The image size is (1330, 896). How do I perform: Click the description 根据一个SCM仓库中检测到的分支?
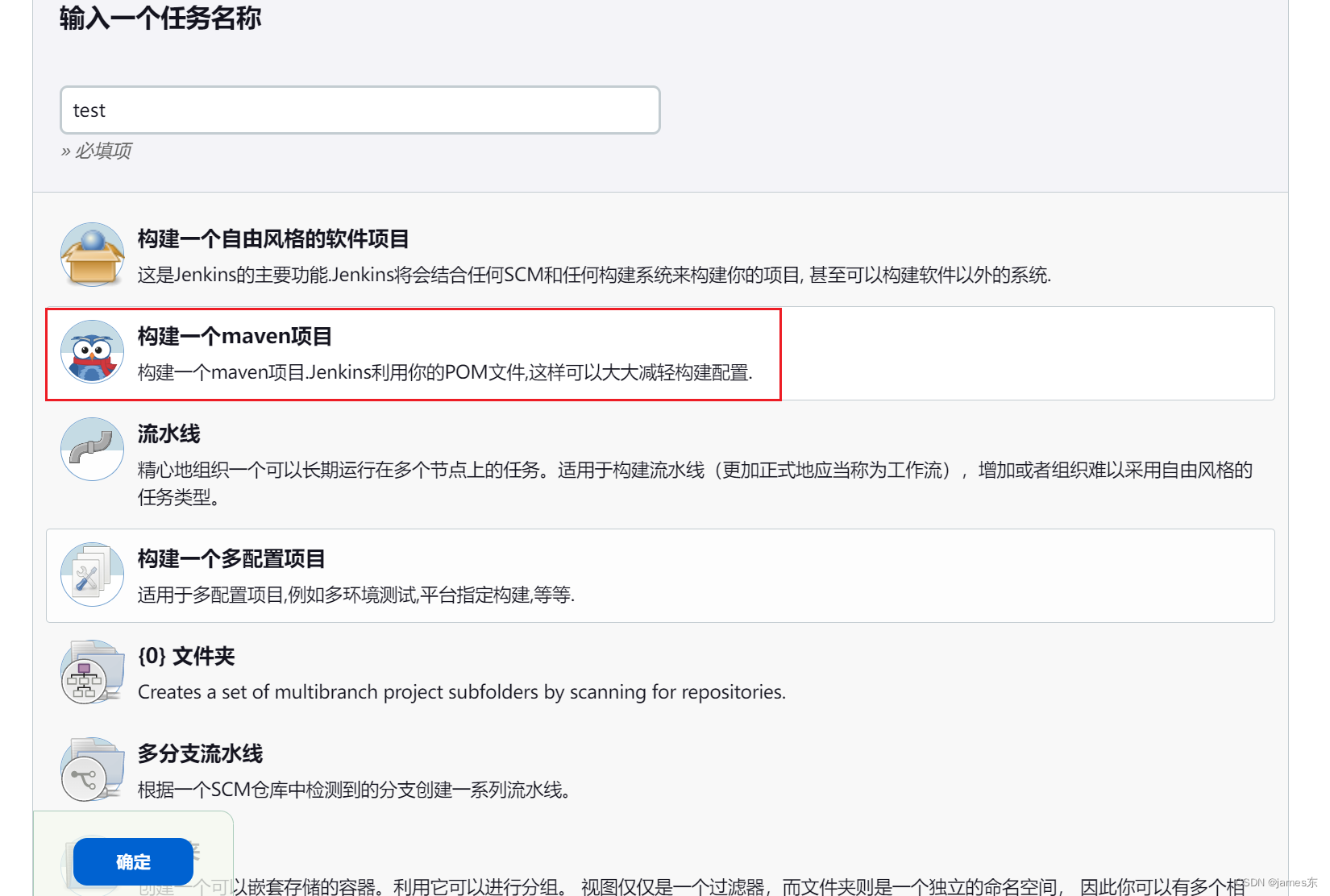(355, 790)
